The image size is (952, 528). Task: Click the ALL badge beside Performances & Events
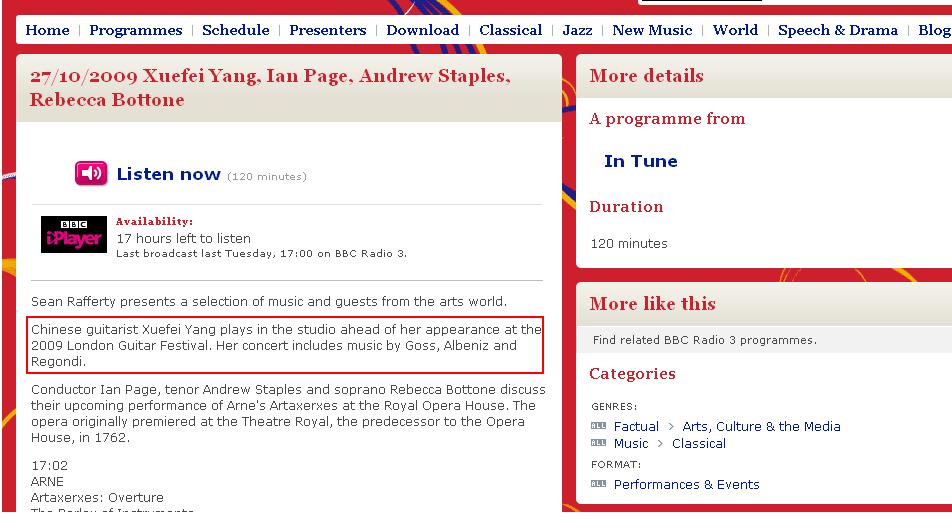(x=599, y=484)
